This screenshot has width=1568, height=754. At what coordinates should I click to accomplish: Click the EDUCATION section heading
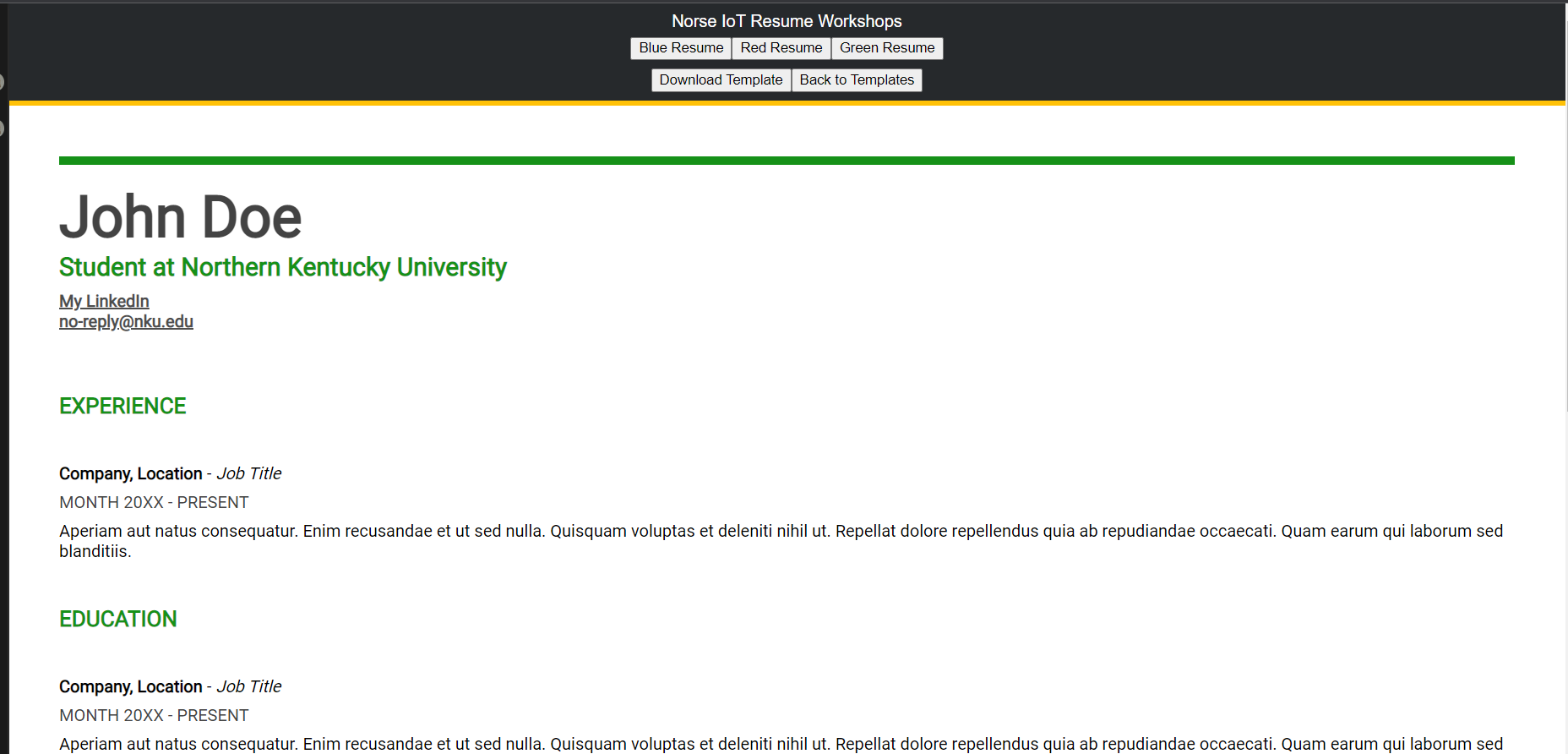(117, 620)
